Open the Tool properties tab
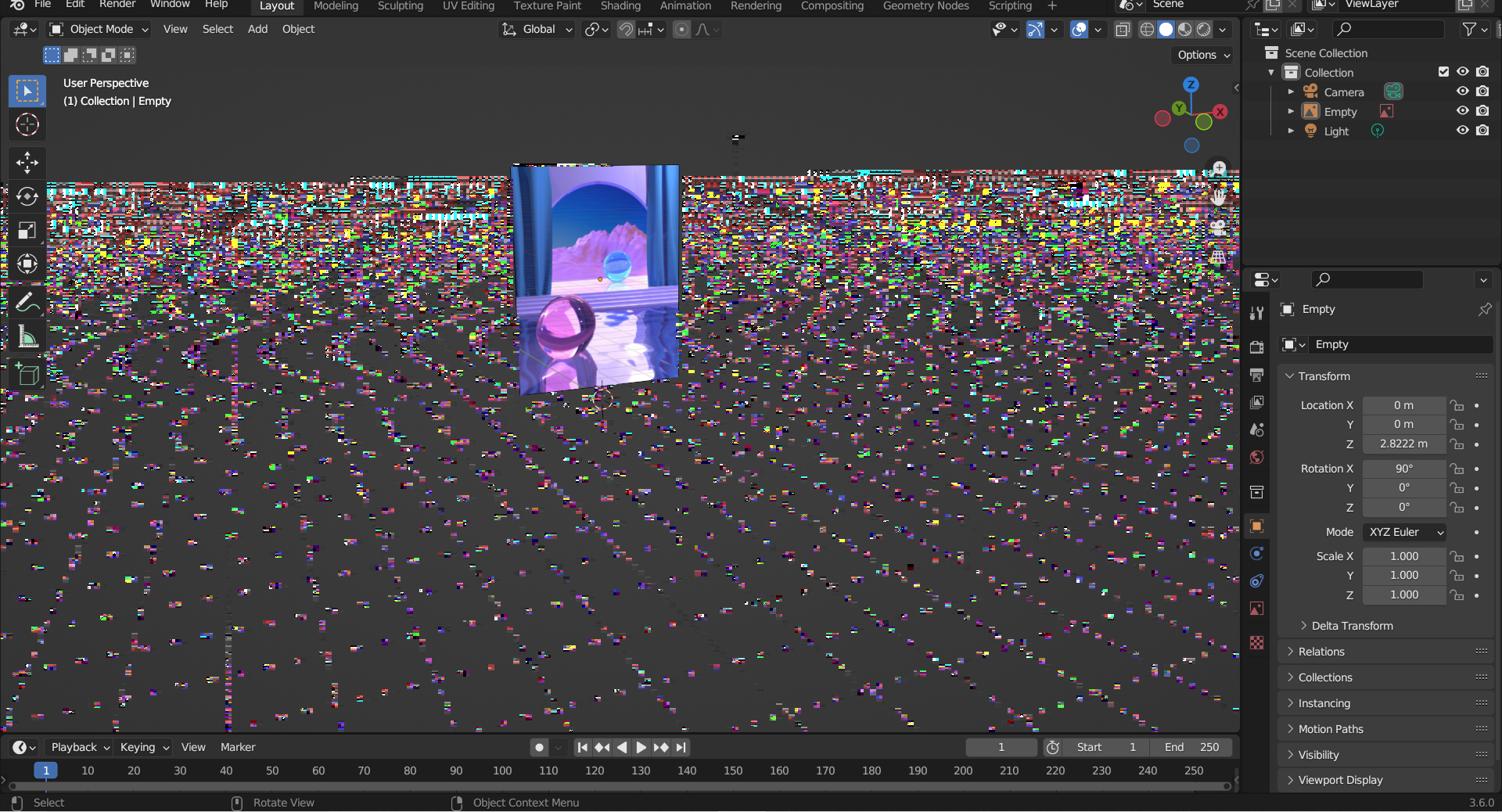Screen dimensions: 1502x812 (1256, 314)
